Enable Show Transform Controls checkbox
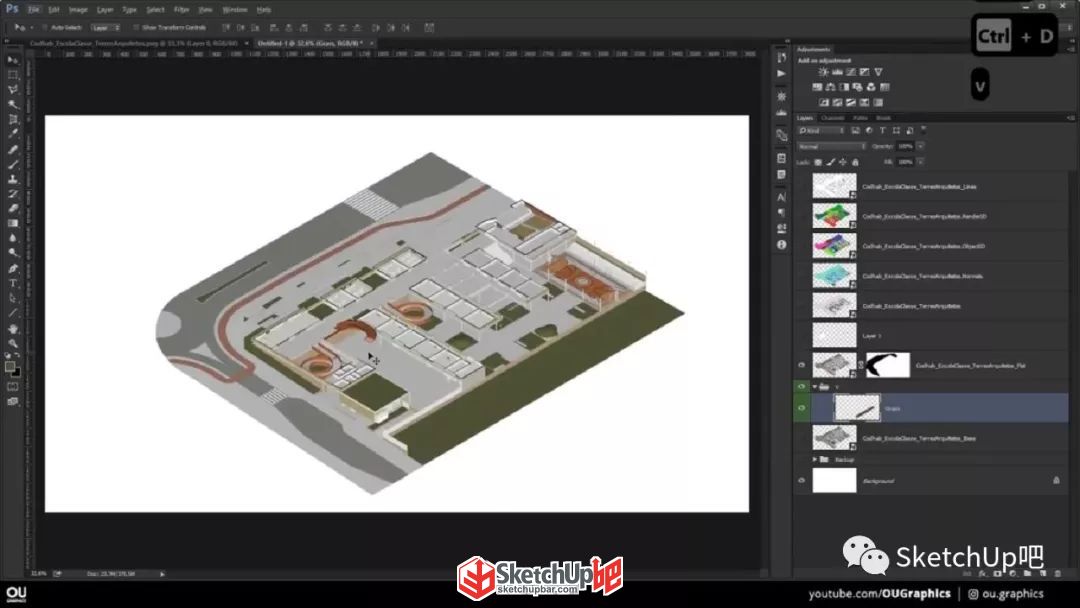Image resolution: width=1080 pixels, height=608 pixels. [x=136, y=28]
